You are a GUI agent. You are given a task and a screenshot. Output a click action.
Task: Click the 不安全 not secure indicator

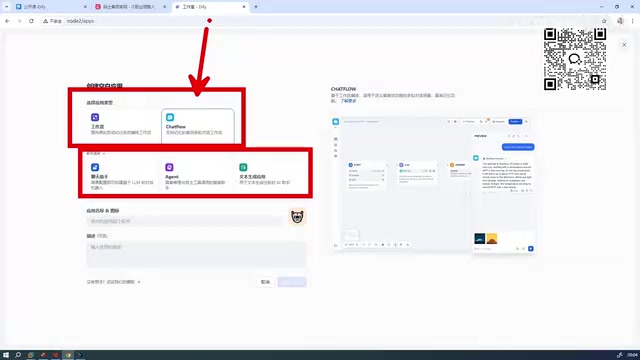click(x=52, y=21)
